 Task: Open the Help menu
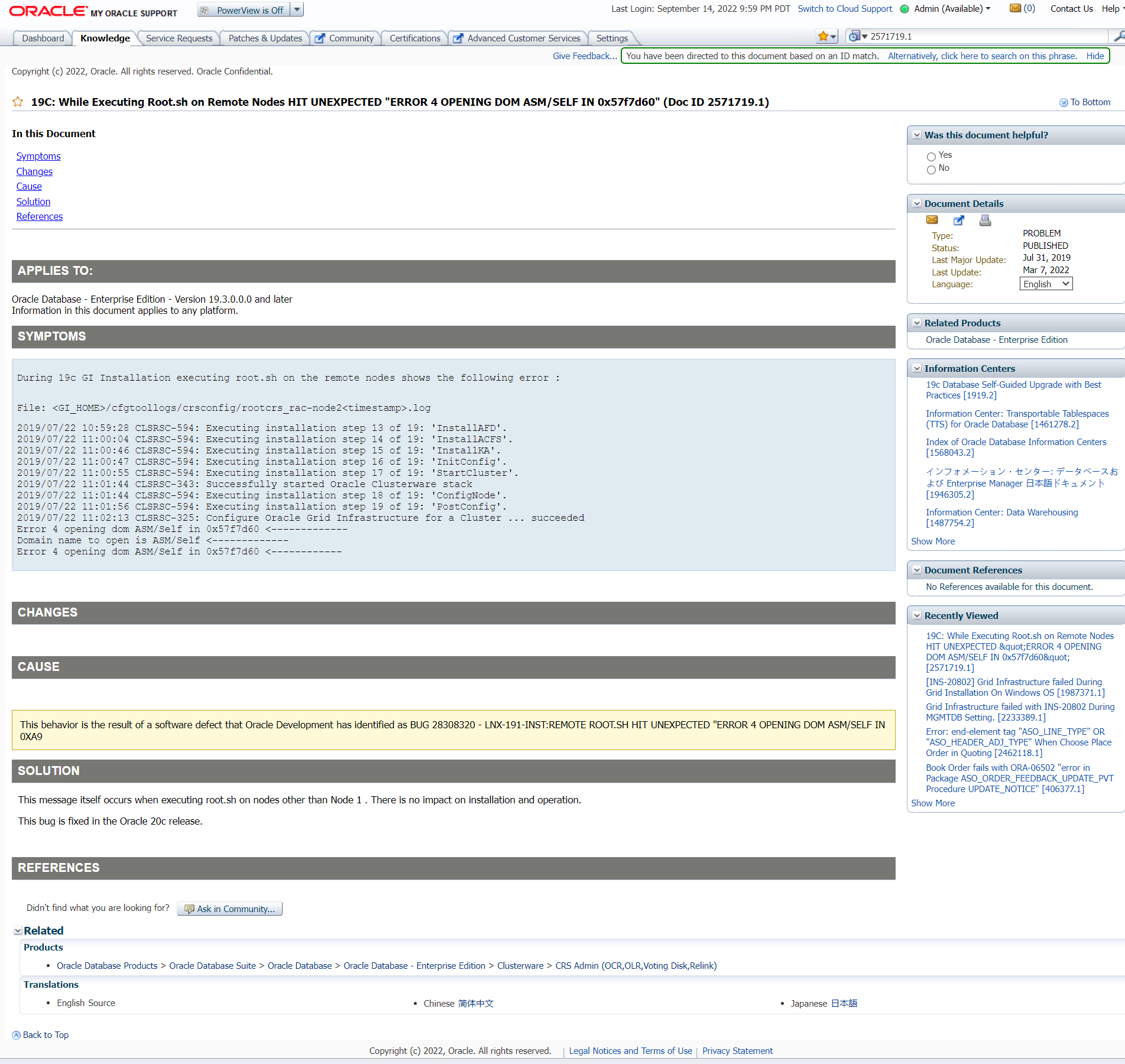[x=1113, y=9]
